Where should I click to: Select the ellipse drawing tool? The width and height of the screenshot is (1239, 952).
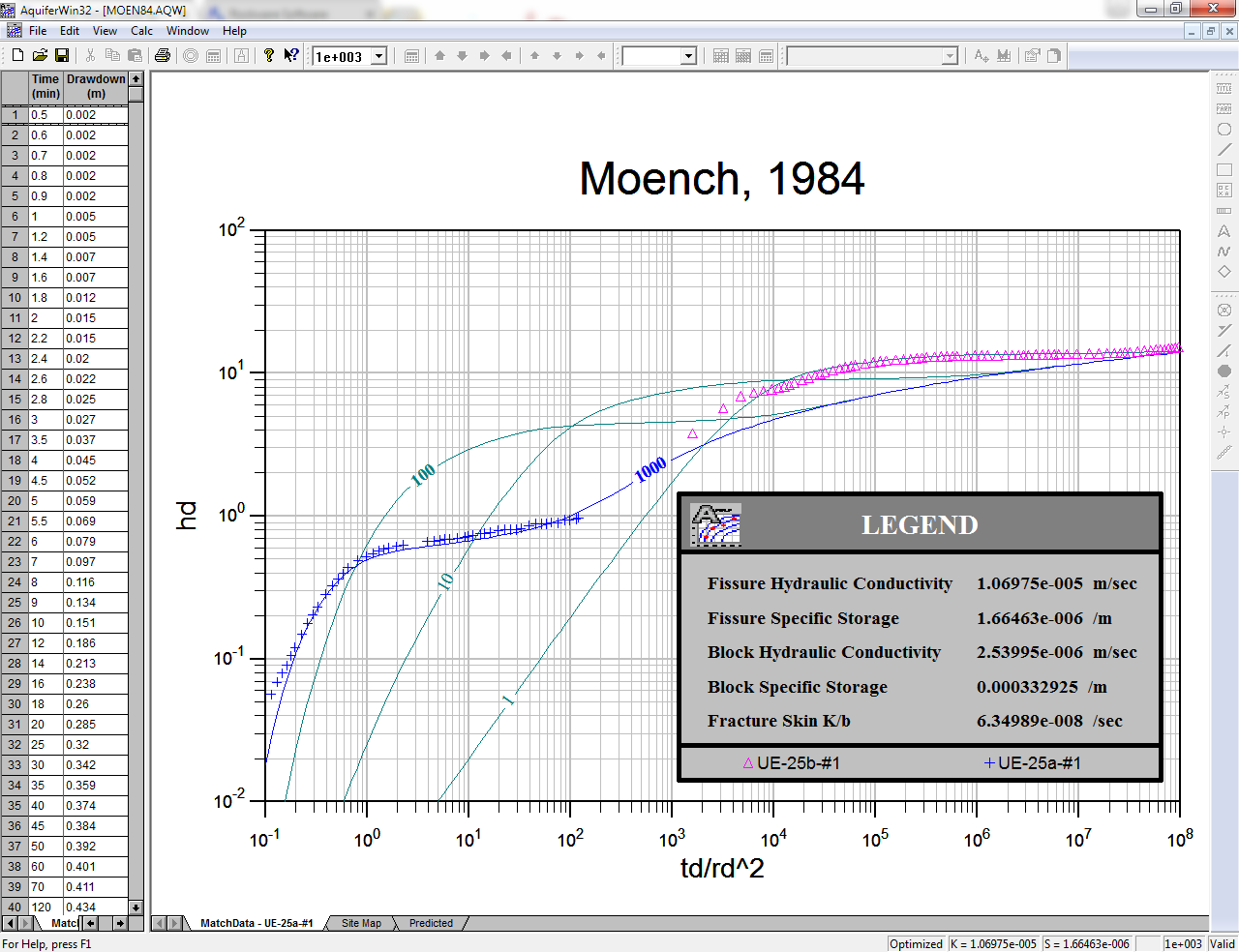pos(1224,129)
